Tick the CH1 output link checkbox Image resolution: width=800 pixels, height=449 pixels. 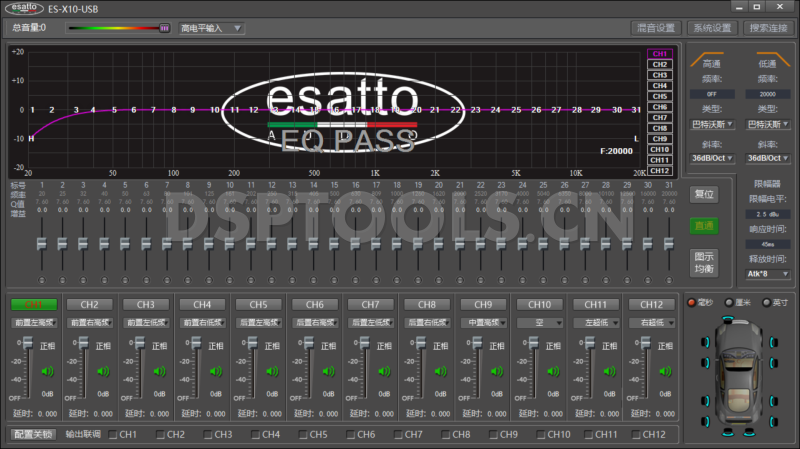[x=113, y=435]
